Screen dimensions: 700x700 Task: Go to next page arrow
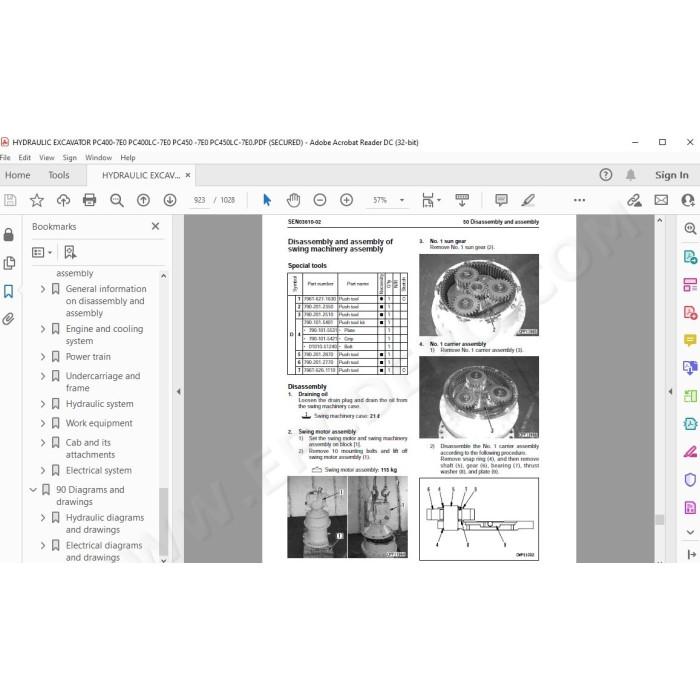pos(170,200)
